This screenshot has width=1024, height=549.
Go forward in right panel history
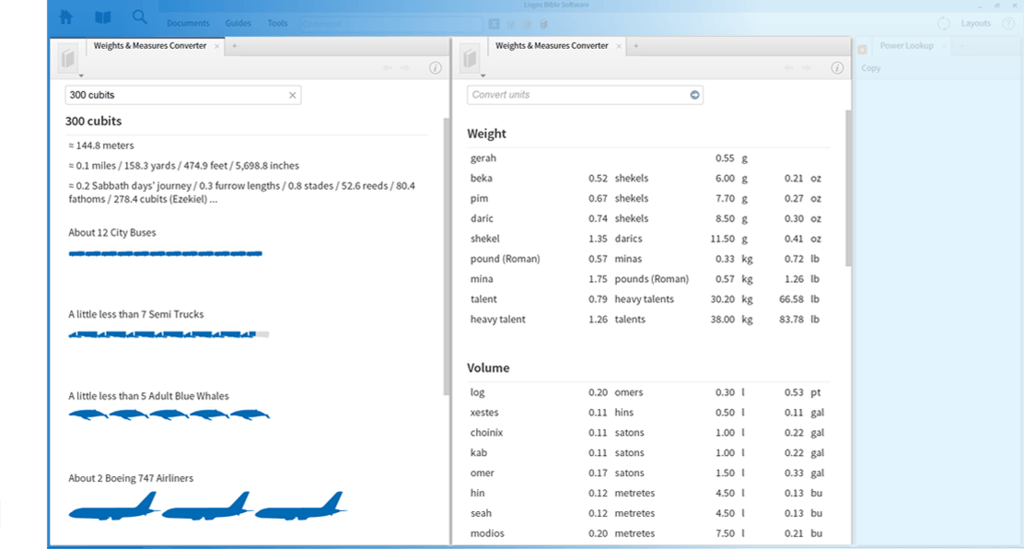[807, 68]
